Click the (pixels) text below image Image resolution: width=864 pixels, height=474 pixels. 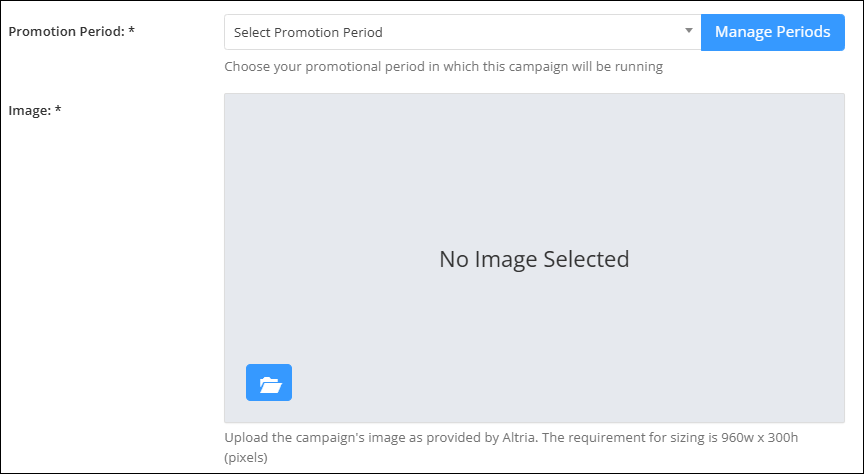(x=246, y=457)
